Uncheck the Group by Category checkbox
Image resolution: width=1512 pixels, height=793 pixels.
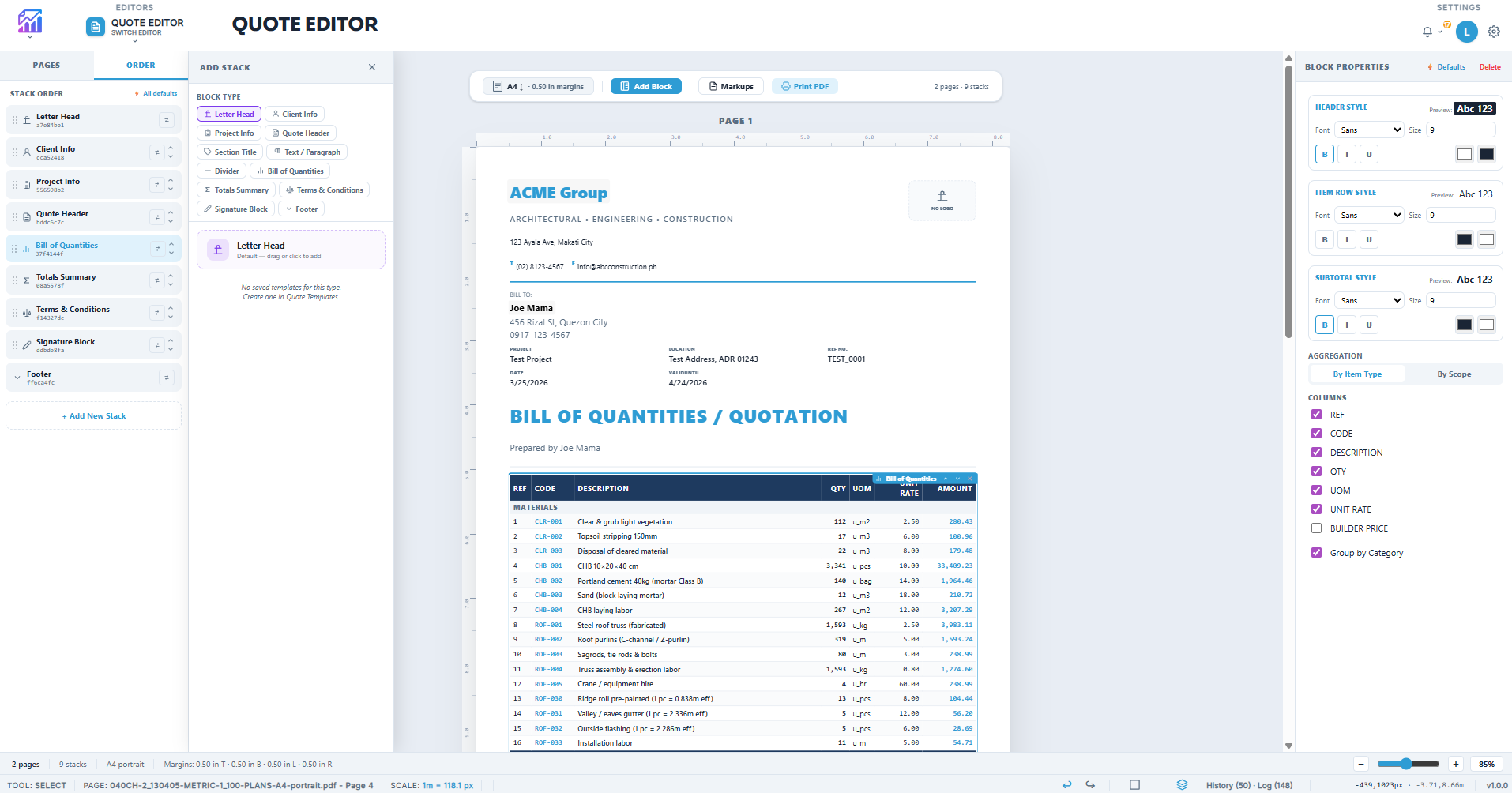tap(1316, 553)
